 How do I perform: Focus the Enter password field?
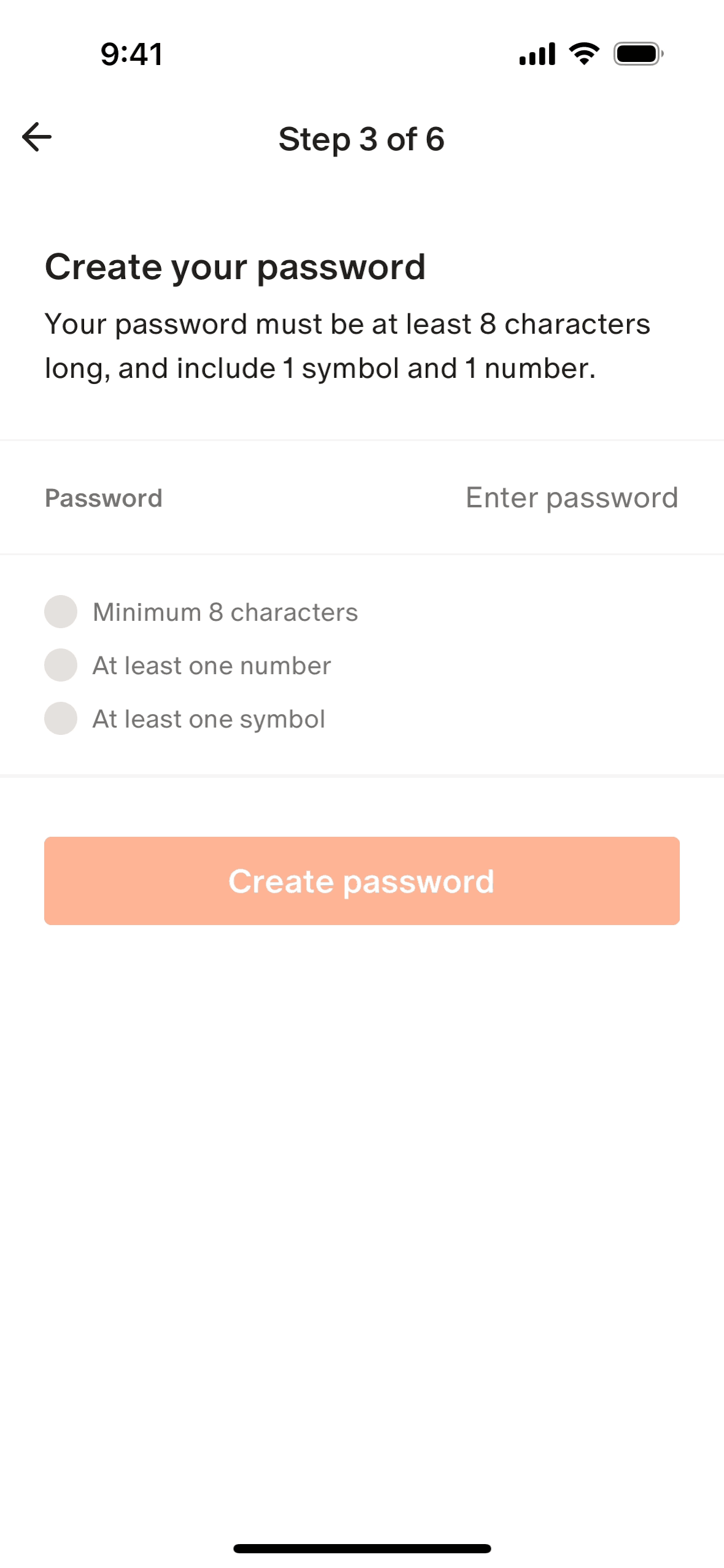pyautogui.click(x=571, y=498)
